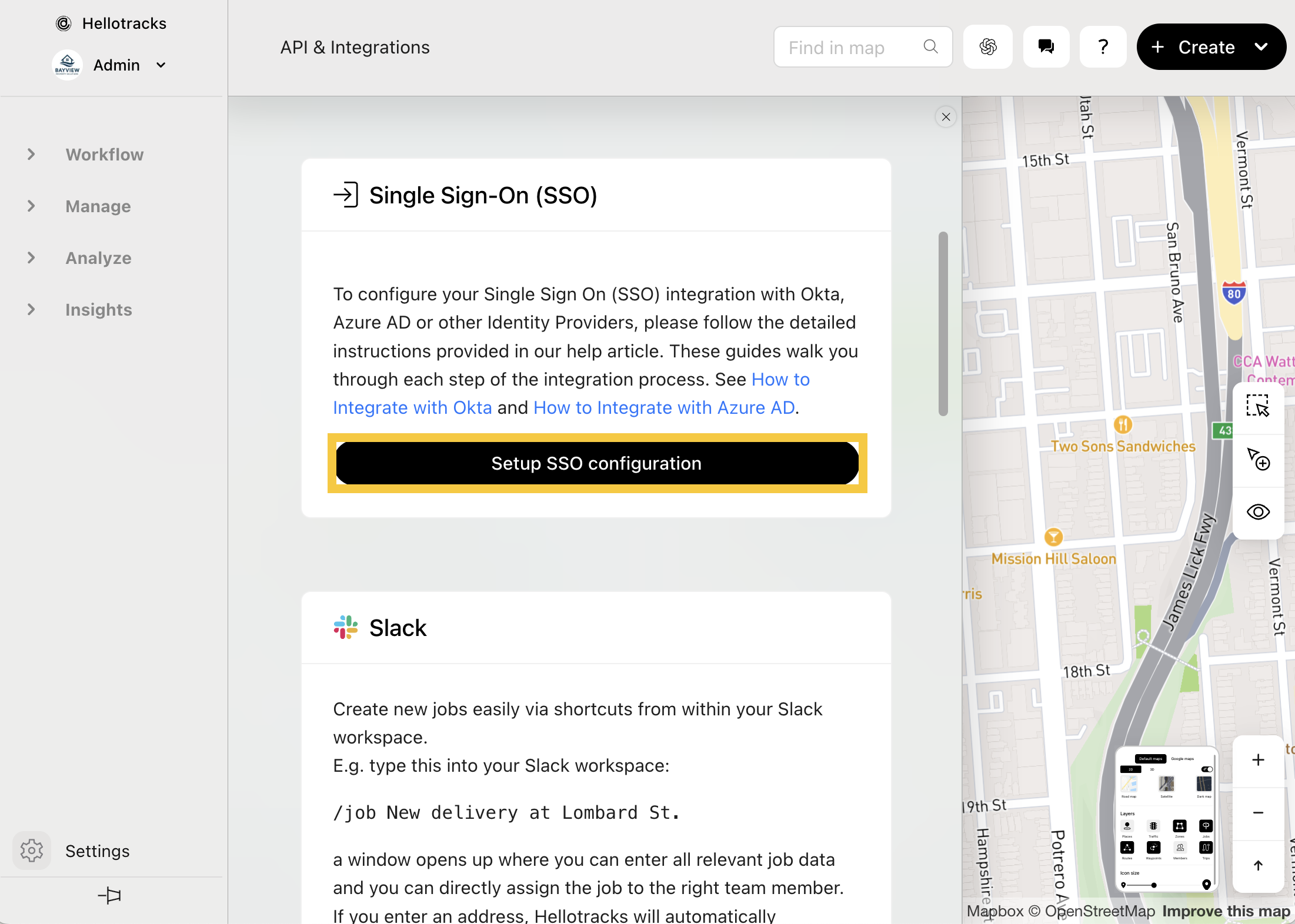Select the add-point cursor tool on map
Screen dimensions: 1295x924
pos(1258,459)
